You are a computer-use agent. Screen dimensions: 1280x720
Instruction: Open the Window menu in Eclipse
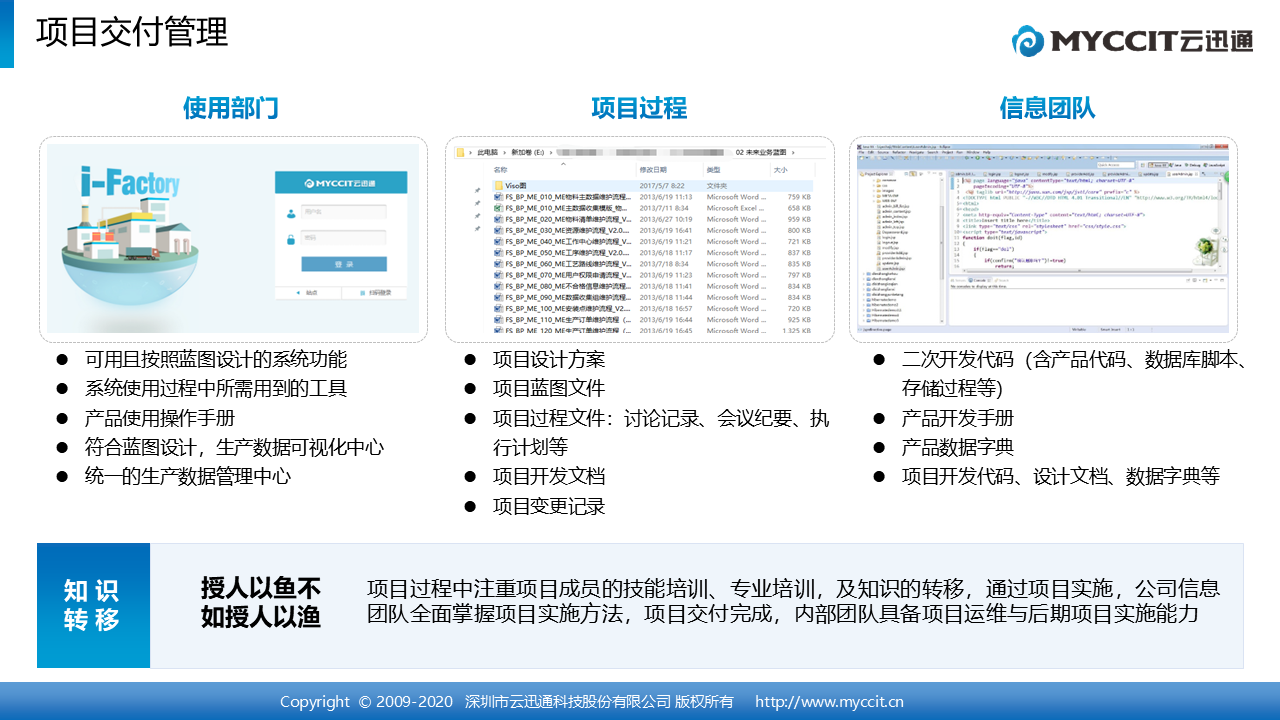click(973, 152)
